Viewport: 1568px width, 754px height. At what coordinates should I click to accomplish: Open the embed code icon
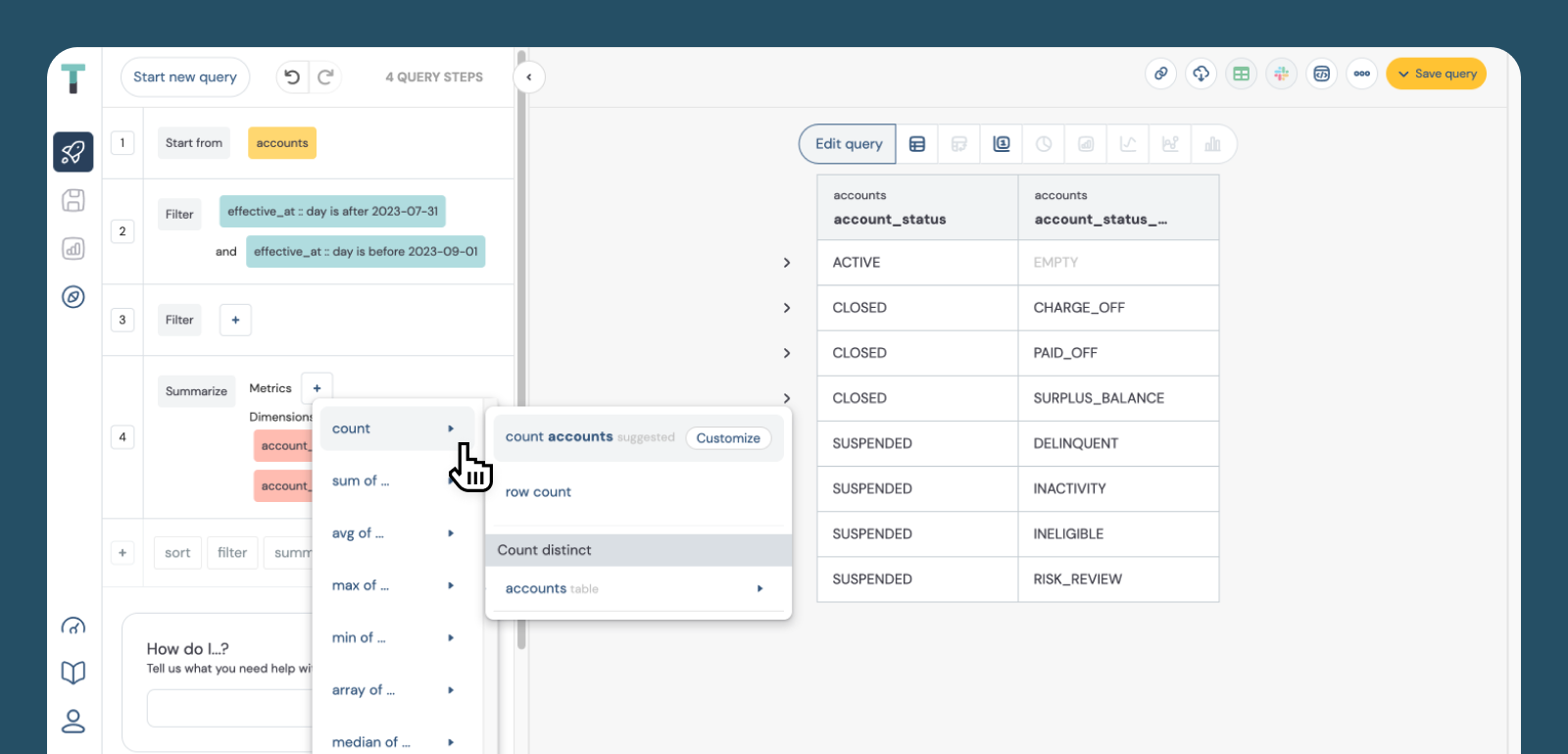[1322, 74]
